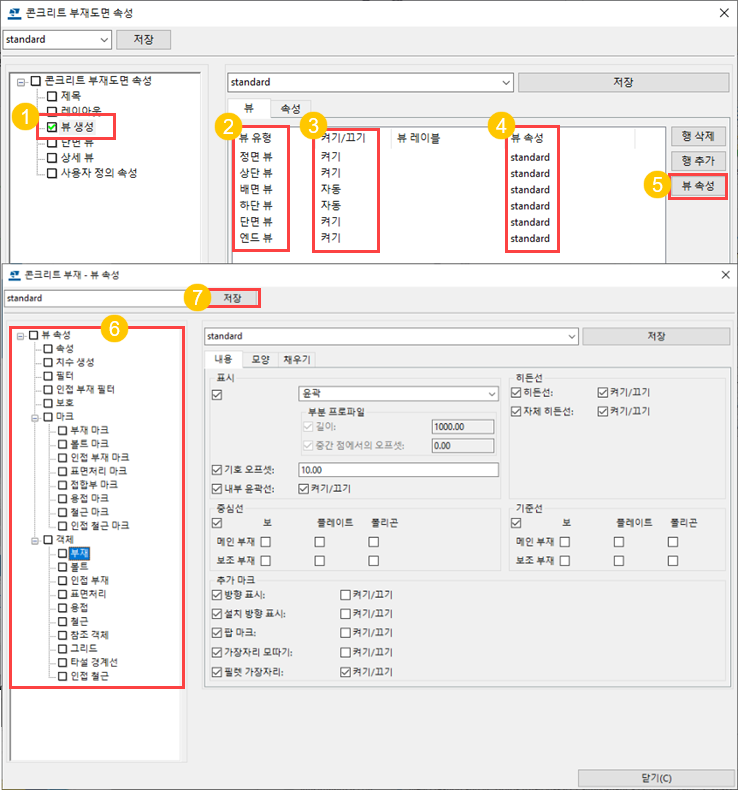Image resolution: width=738 pixels, height=790 pixels.
Task: Click the 닫기(C) button
Action: pyautogui.click(x=656, y=778)
